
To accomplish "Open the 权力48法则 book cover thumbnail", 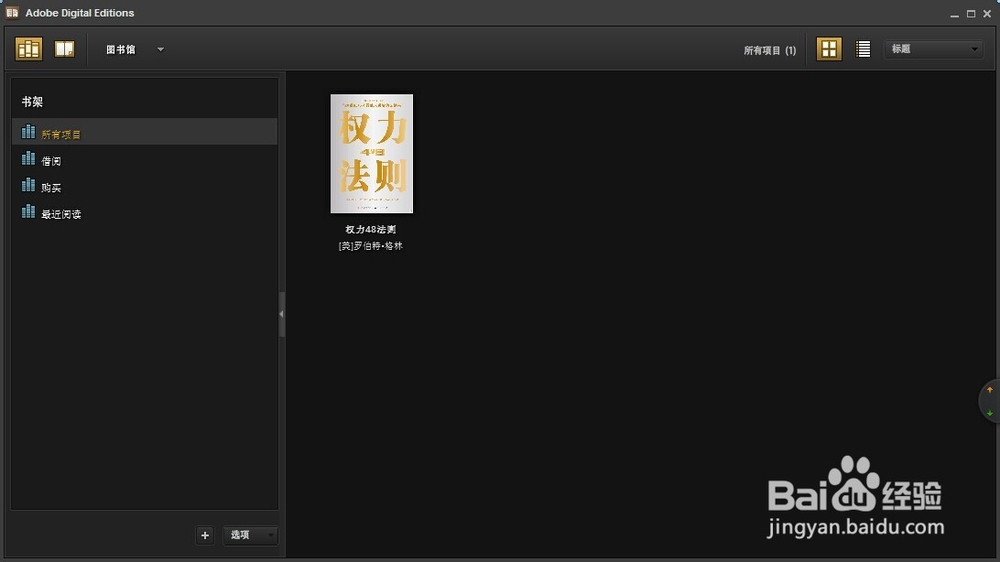I will [x=372, y=154].
